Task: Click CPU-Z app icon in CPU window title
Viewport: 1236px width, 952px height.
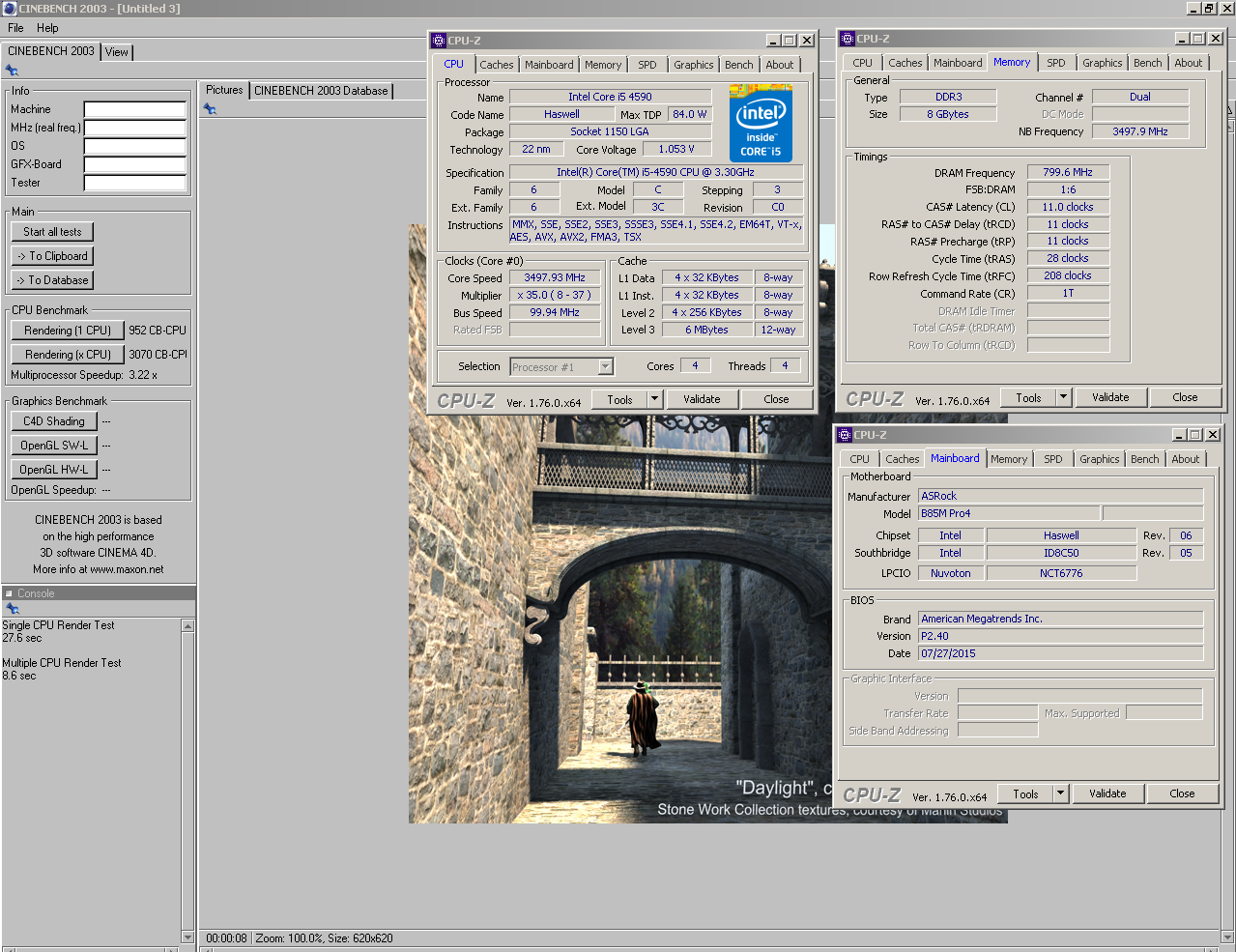Action: click(439, 41)
